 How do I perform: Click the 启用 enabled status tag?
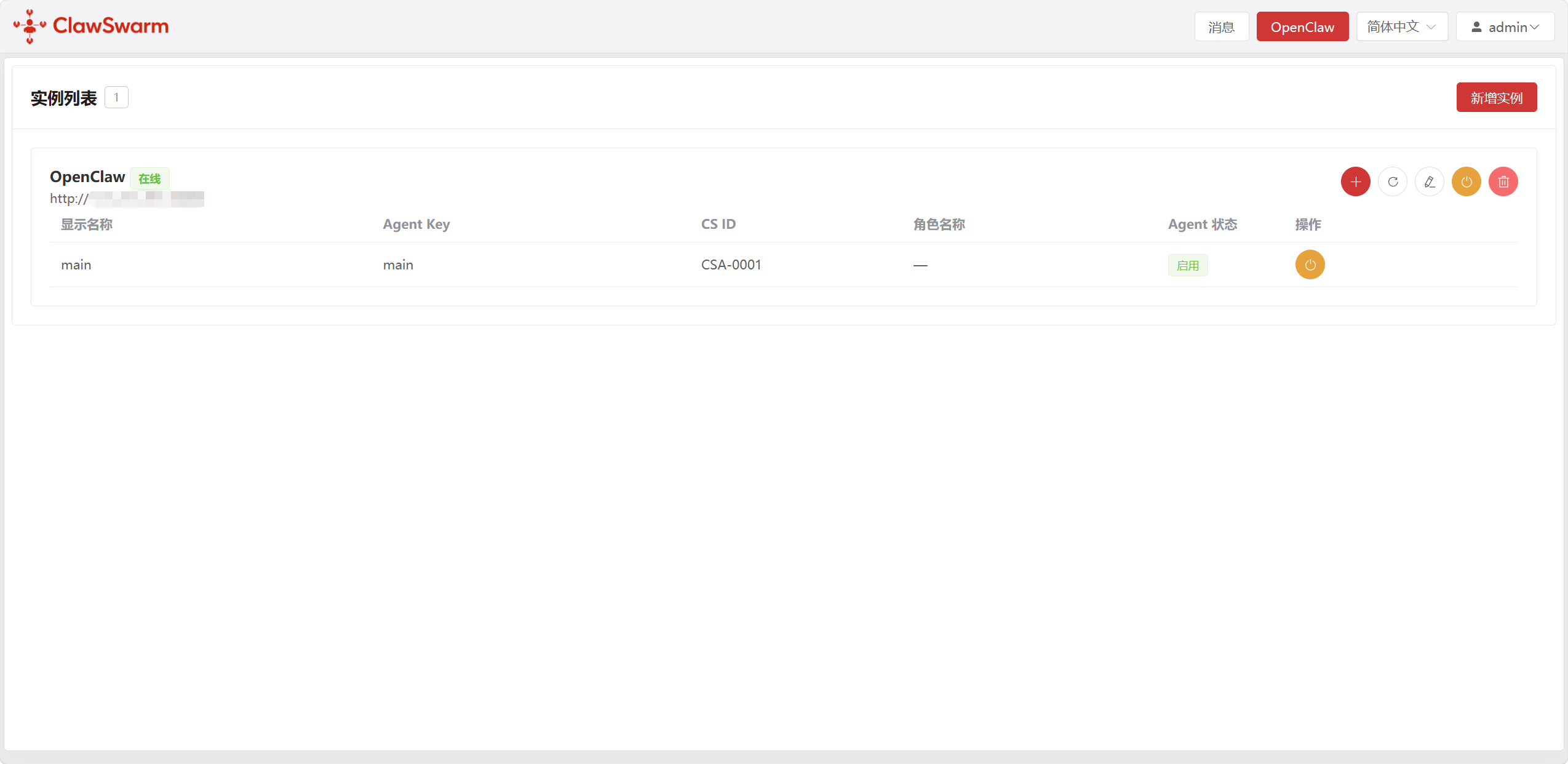(x=1187, y=265)
